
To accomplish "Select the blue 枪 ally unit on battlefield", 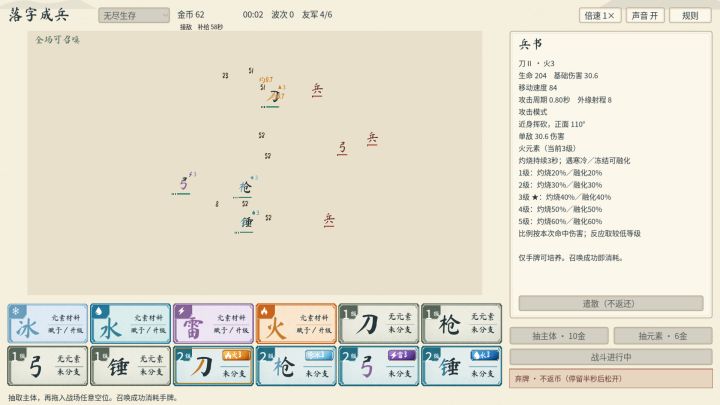I will point(245,187).
